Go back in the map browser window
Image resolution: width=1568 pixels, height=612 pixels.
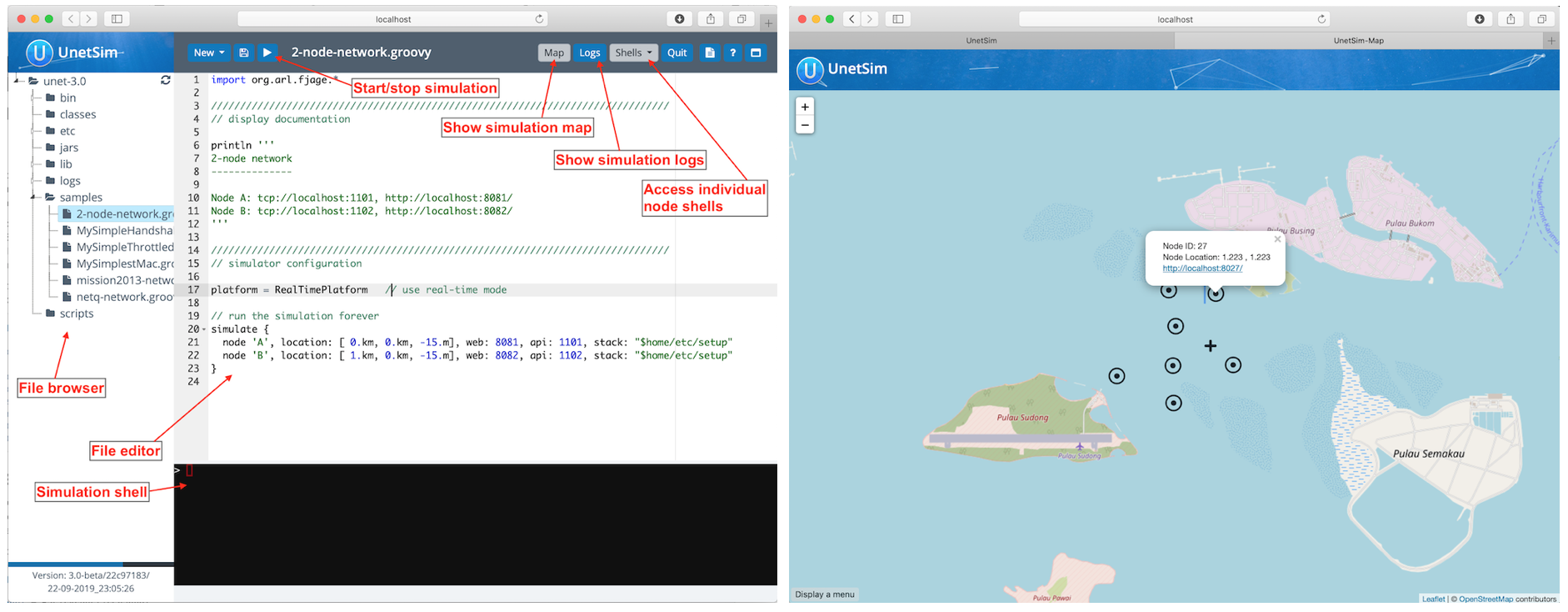point(851,19)
